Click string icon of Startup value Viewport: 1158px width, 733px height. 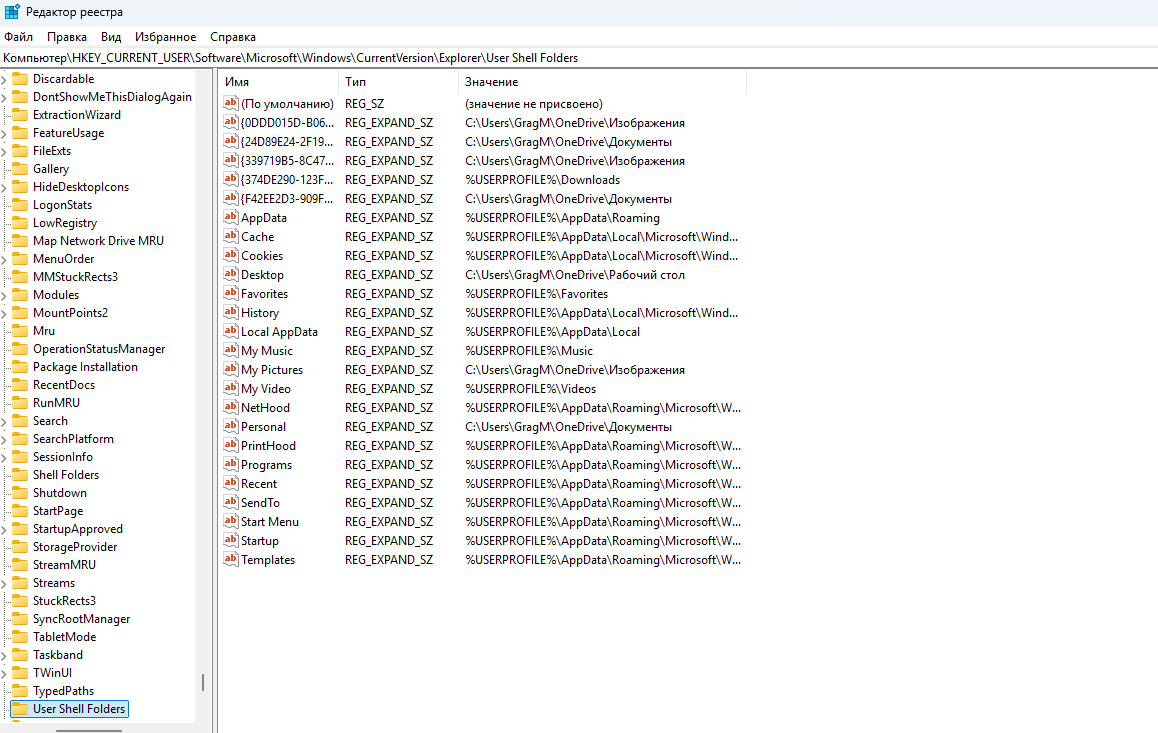tap(230, 540)
